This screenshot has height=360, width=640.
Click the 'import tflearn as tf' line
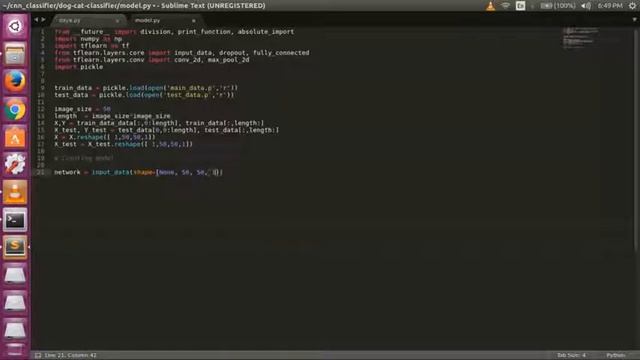[92, 46]
